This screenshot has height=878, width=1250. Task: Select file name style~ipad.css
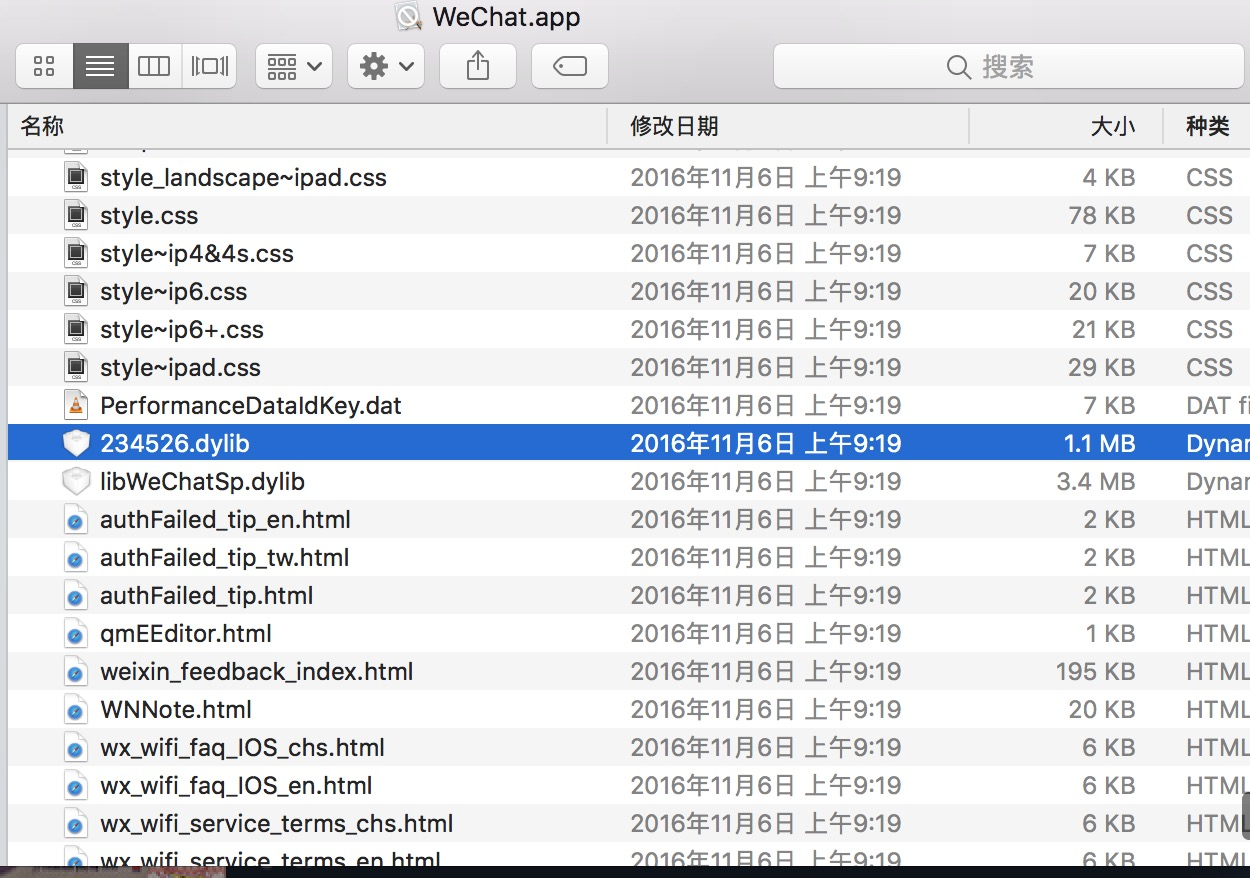pos(180,368)
